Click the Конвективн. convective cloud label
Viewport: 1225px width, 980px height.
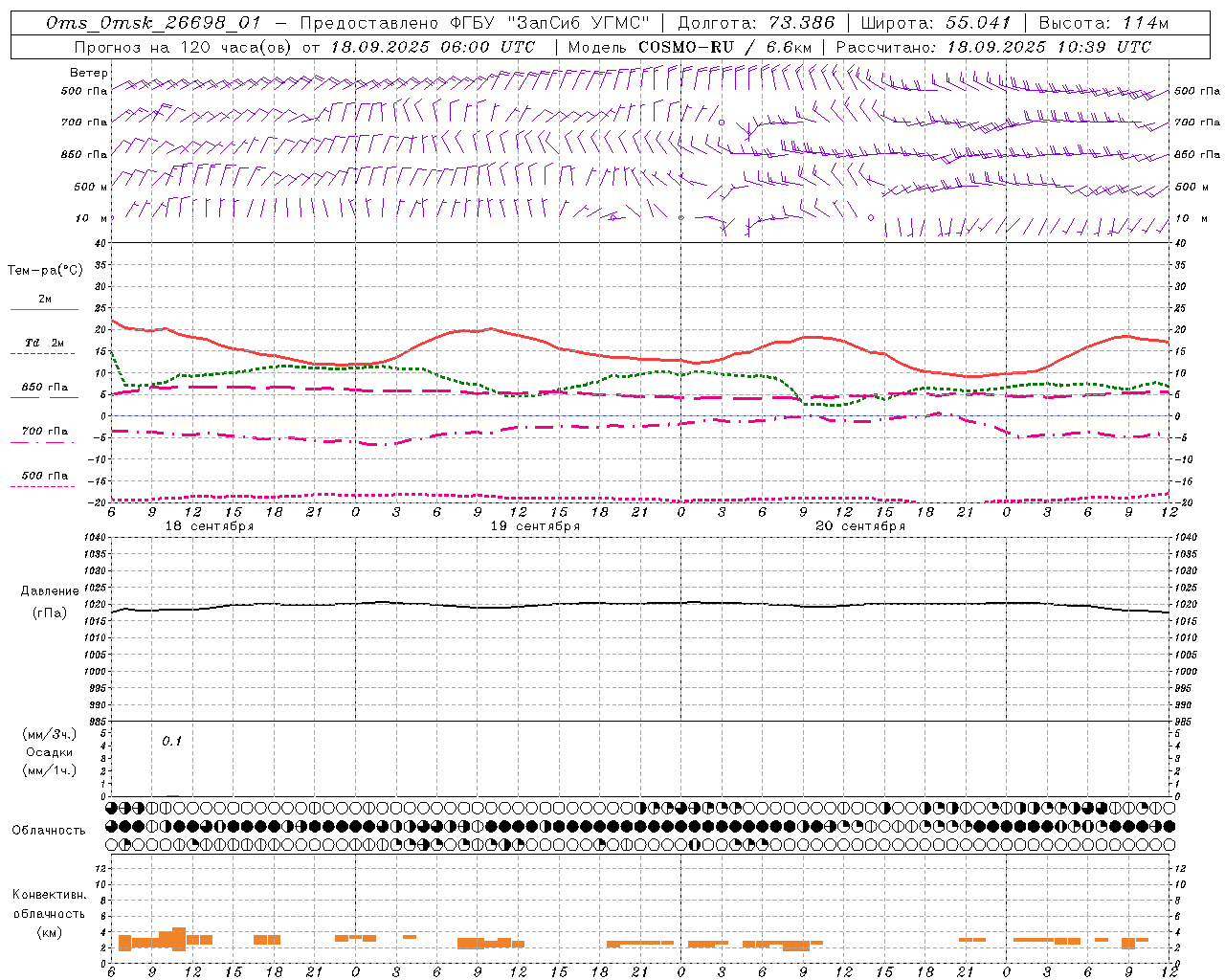49,895
